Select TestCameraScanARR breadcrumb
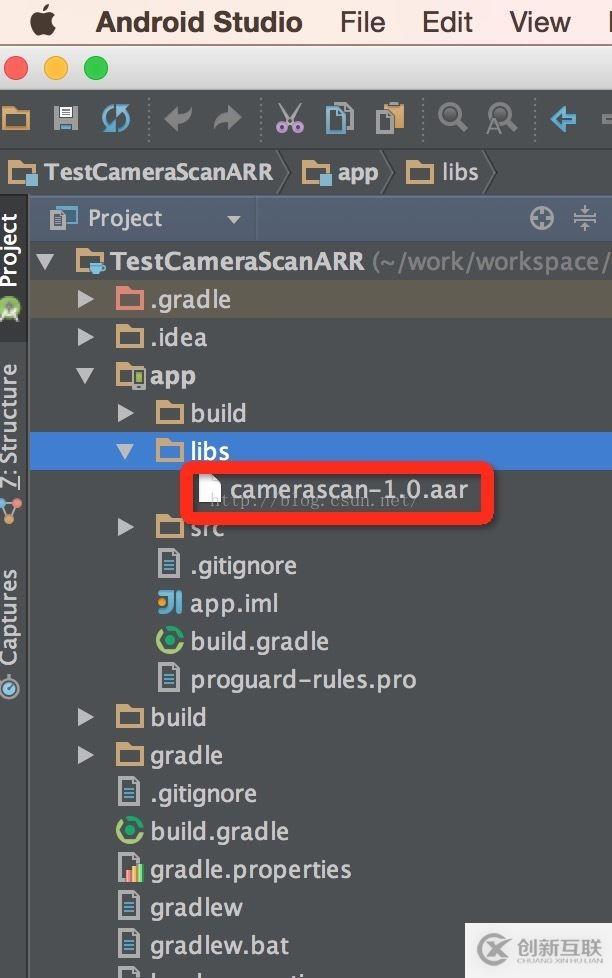612x978 pixels. pyautogui.click(x=140, y=172)
